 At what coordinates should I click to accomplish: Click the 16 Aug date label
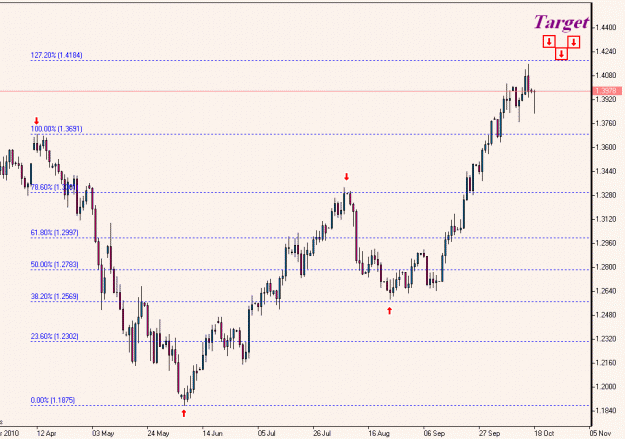pos(379,433)
